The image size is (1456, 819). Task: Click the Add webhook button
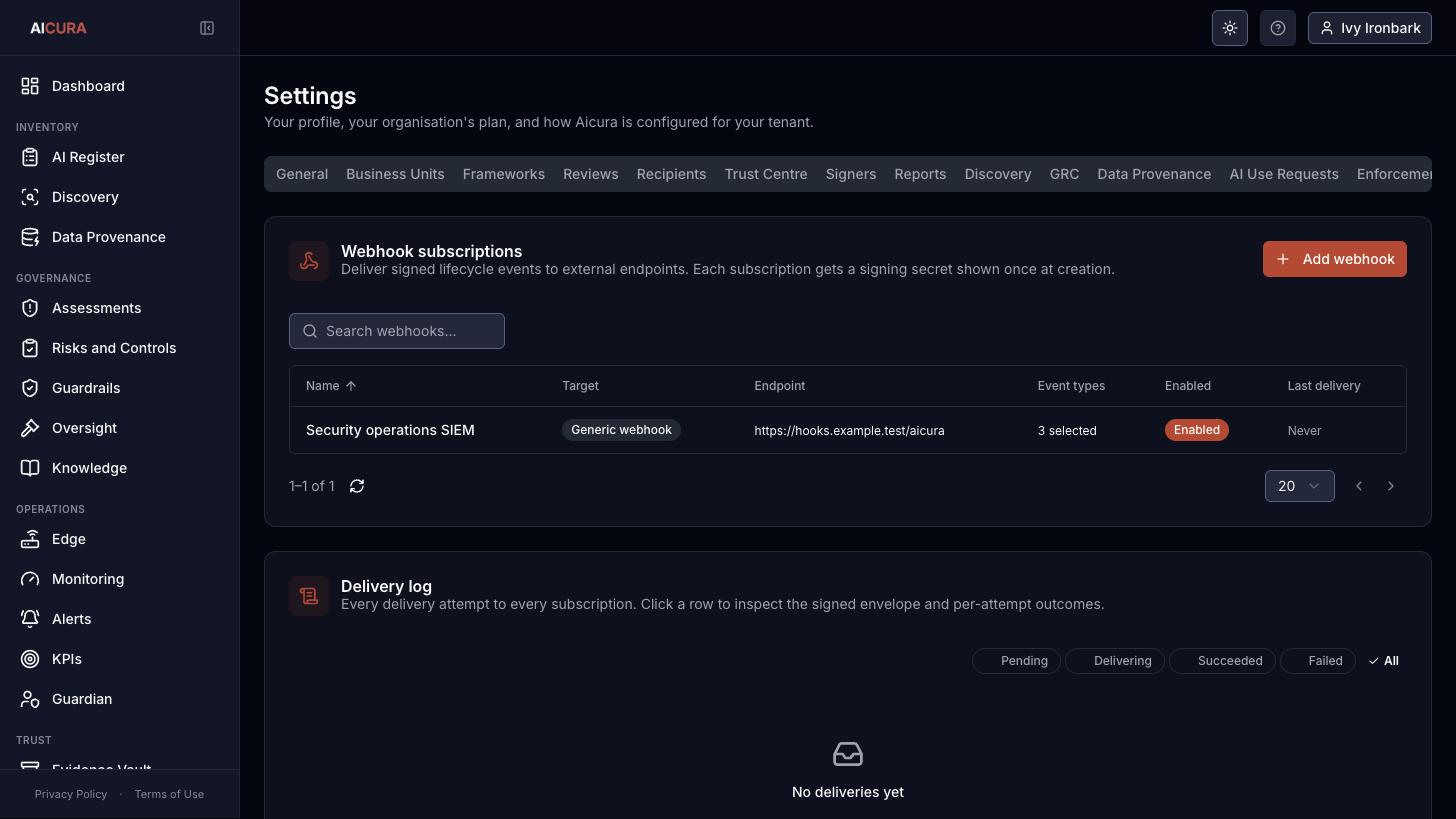[1335, 259]
